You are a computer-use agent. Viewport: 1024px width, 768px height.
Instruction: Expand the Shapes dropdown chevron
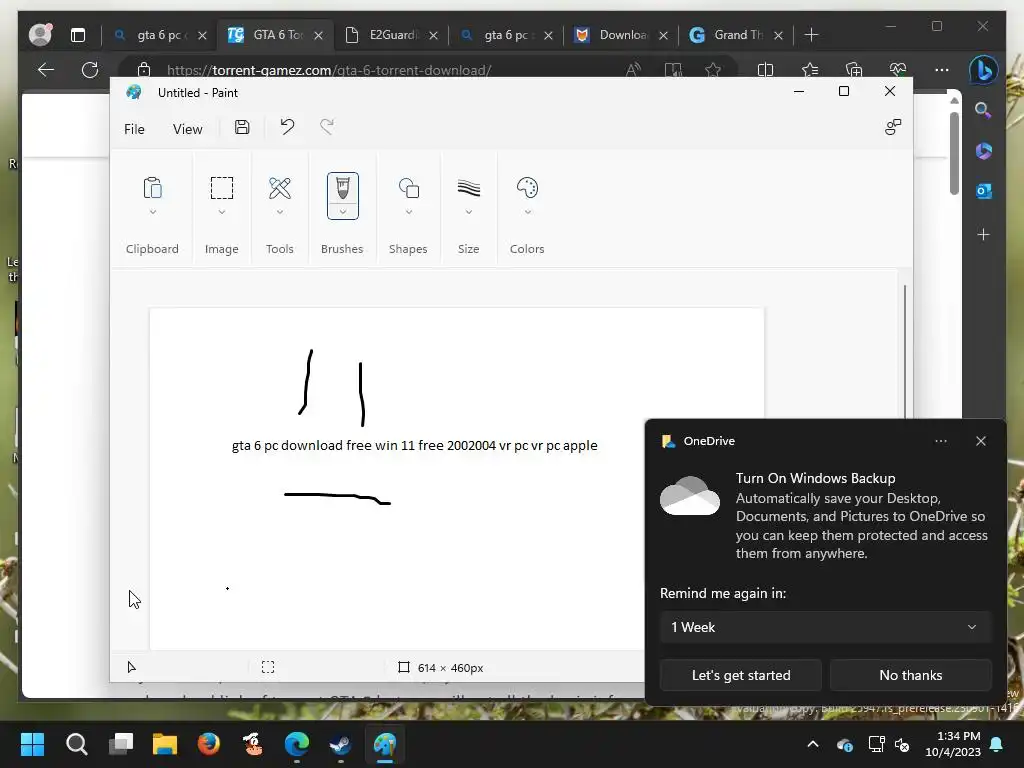click(409, 212)
